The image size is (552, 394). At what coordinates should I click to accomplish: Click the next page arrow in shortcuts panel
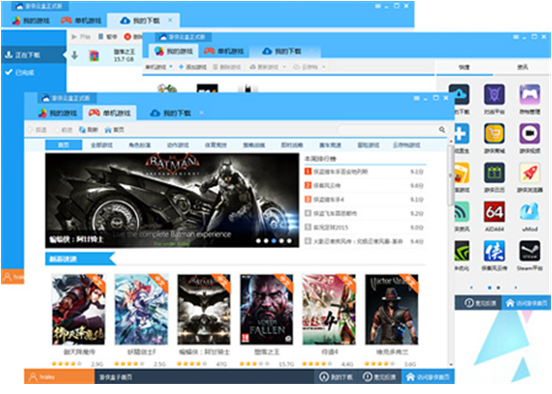pos(515,288)
